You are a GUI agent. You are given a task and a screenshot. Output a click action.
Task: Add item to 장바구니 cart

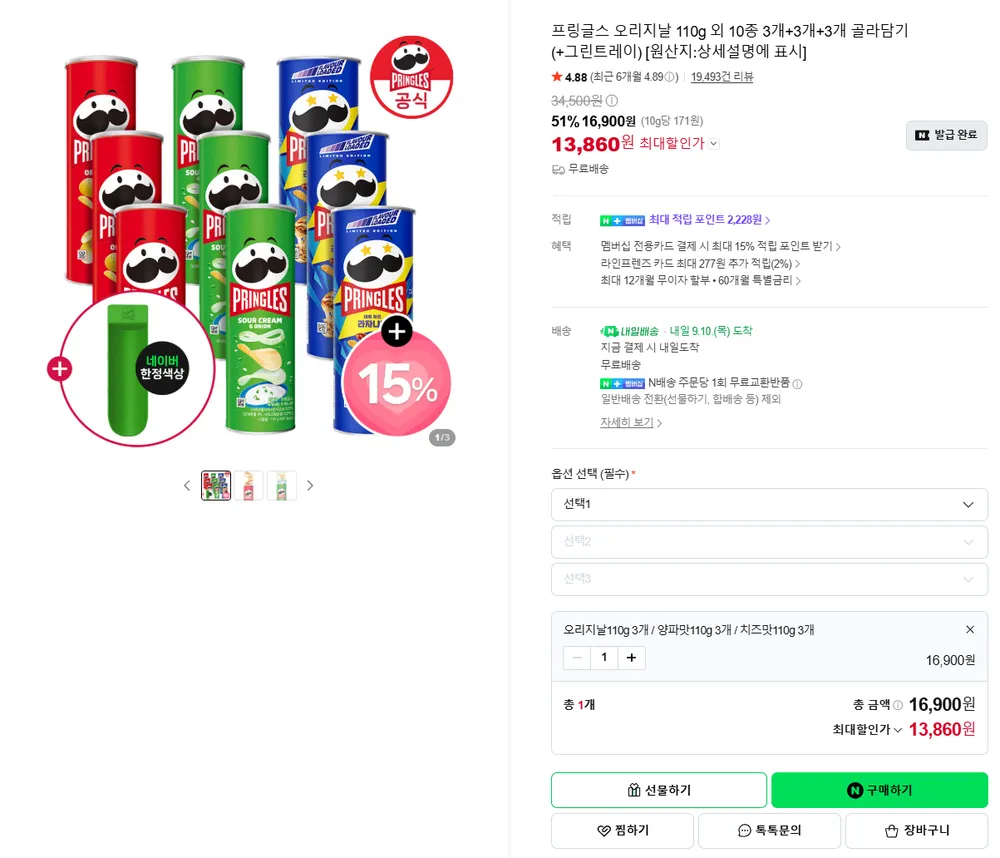[x=916, y=831]
